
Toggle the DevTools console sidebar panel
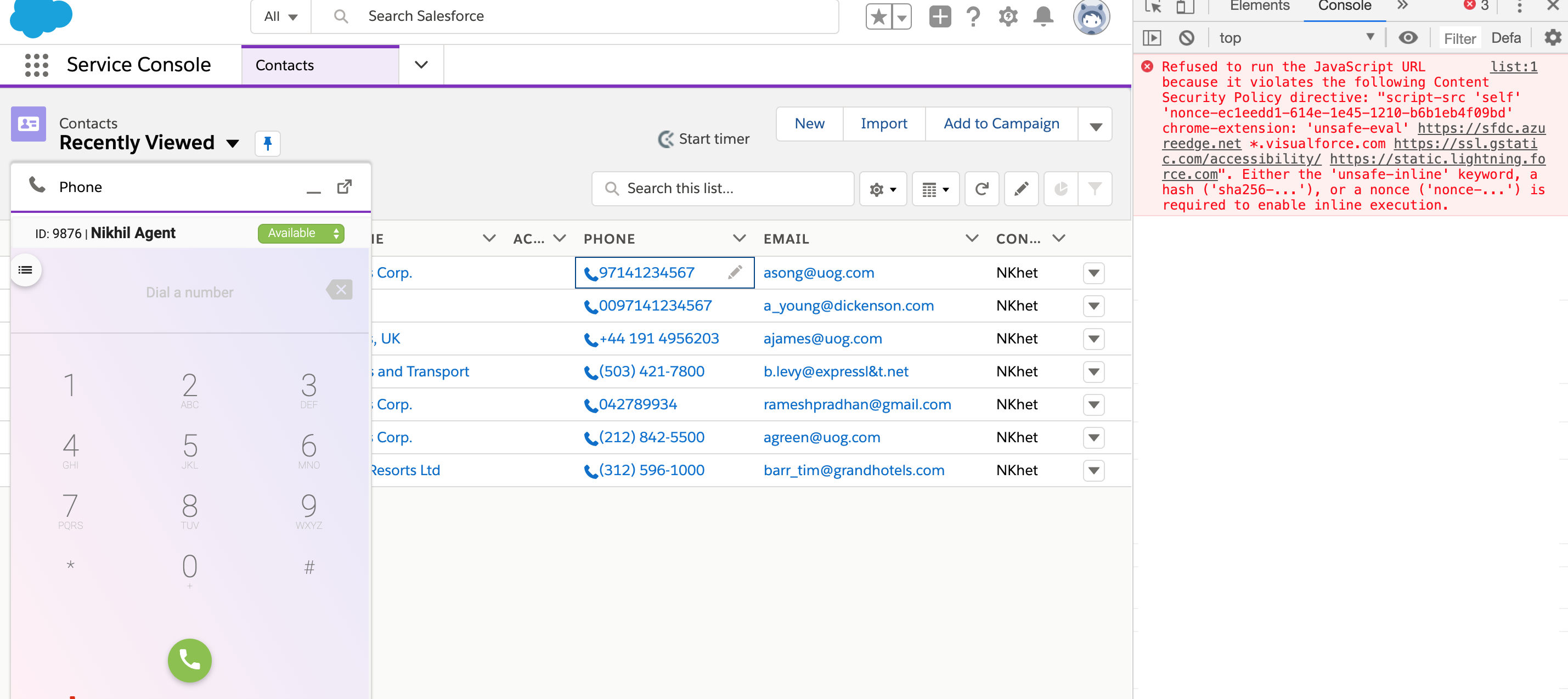point(1152,38)
